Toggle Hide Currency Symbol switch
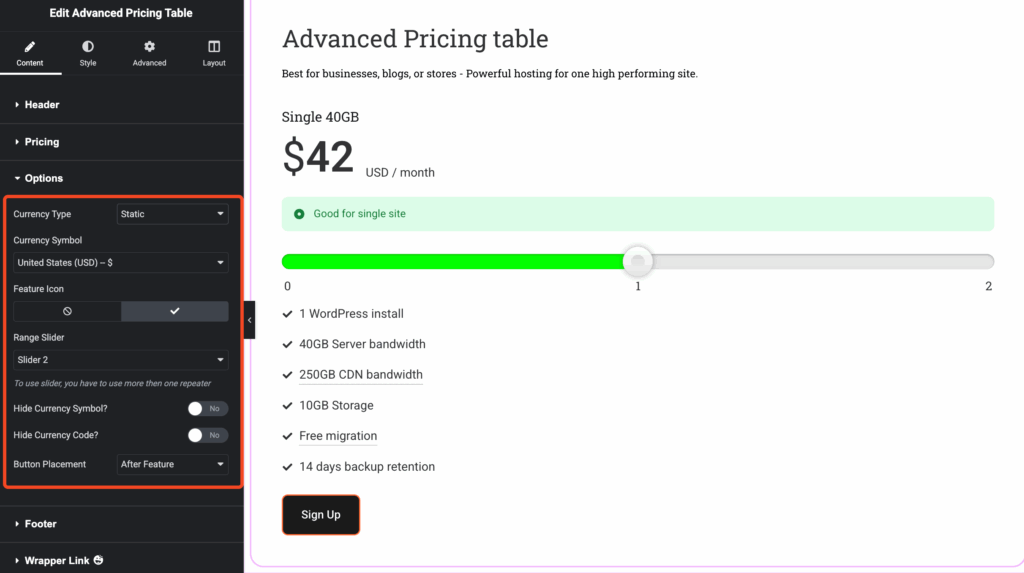This screenshot has height=573, width=1024. coord(207,408)
